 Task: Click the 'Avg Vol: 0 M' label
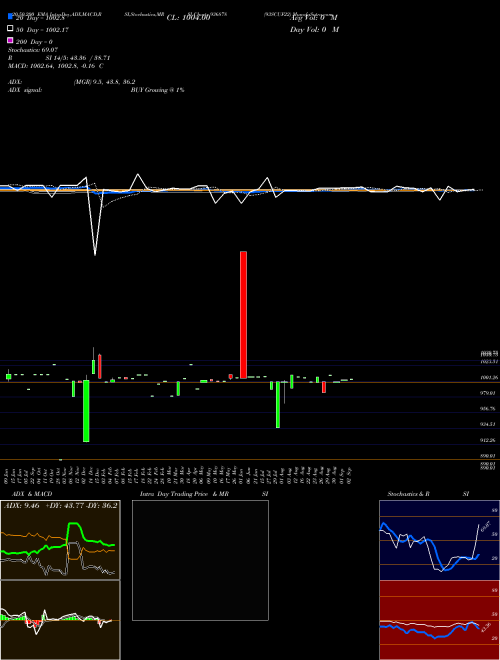tap(314, 18)
